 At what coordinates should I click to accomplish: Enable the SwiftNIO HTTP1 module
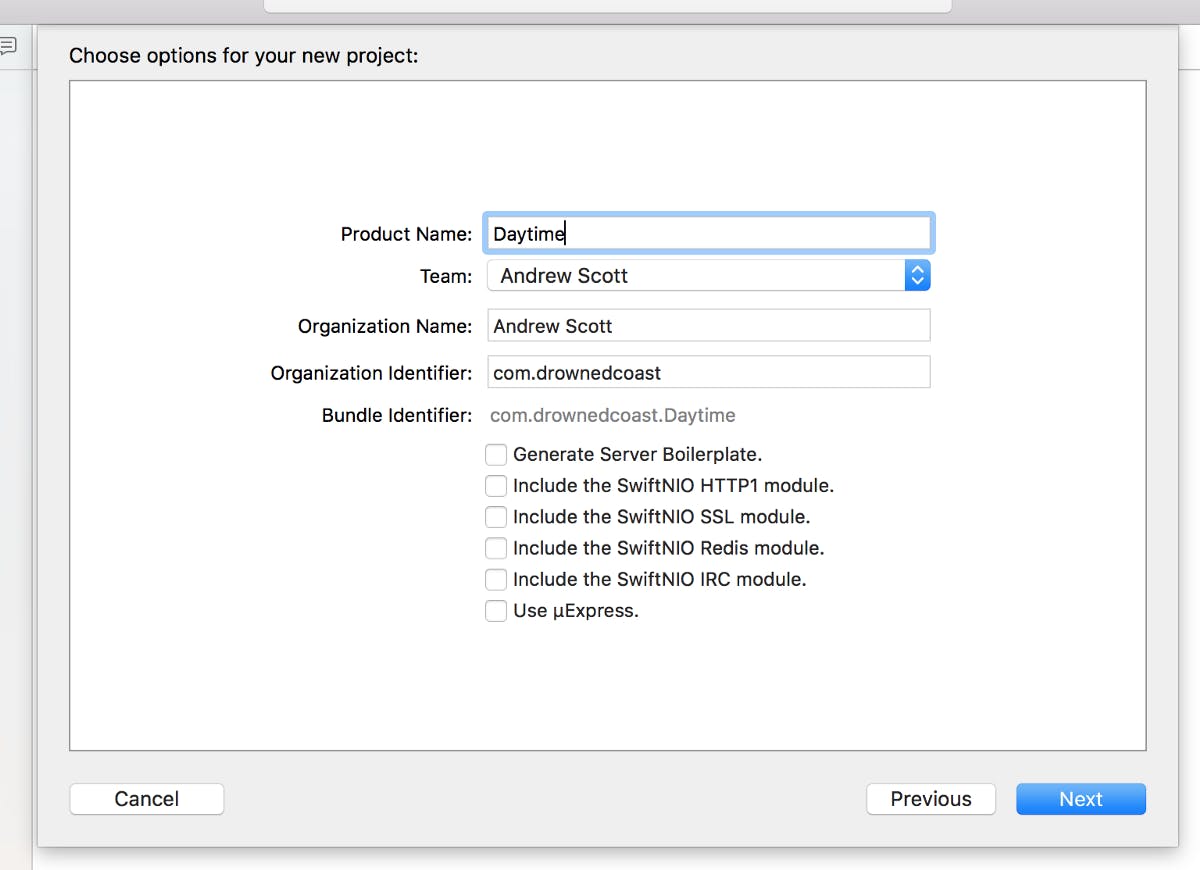tap(496, 485)
